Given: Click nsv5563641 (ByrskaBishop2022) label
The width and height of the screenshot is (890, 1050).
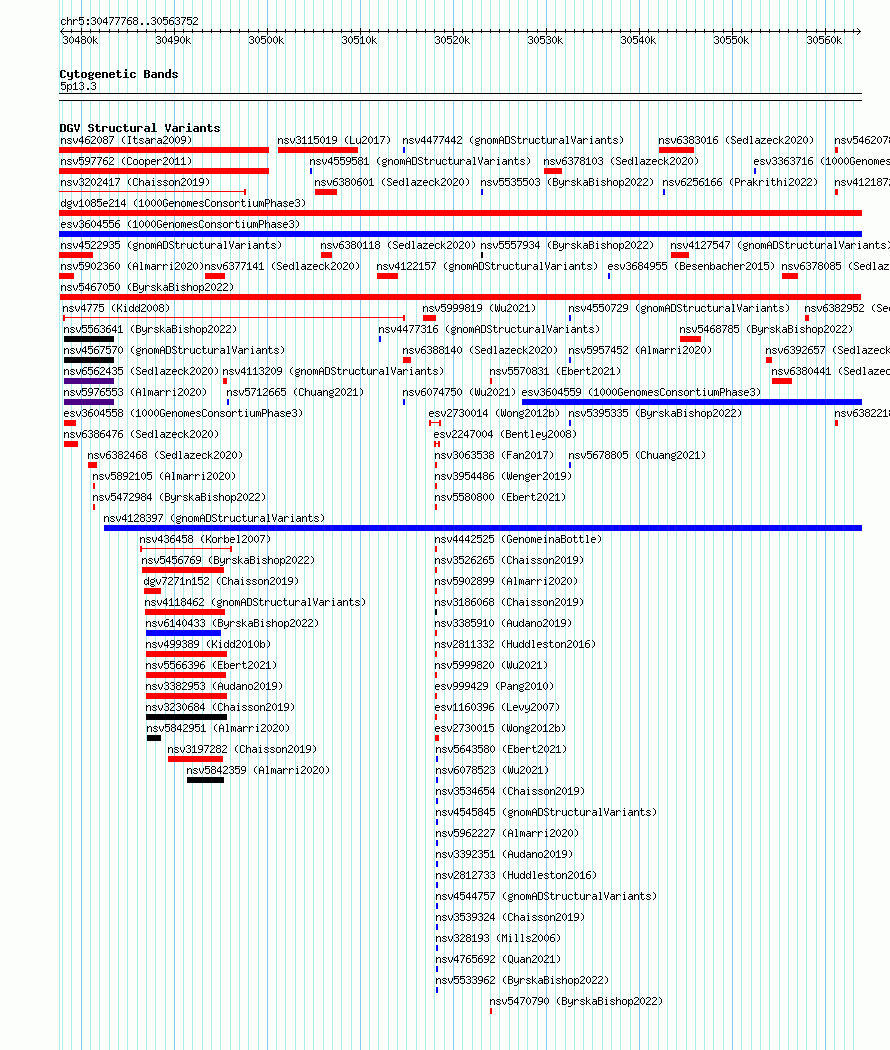Looking at the screenshot, I should point(150,329).
